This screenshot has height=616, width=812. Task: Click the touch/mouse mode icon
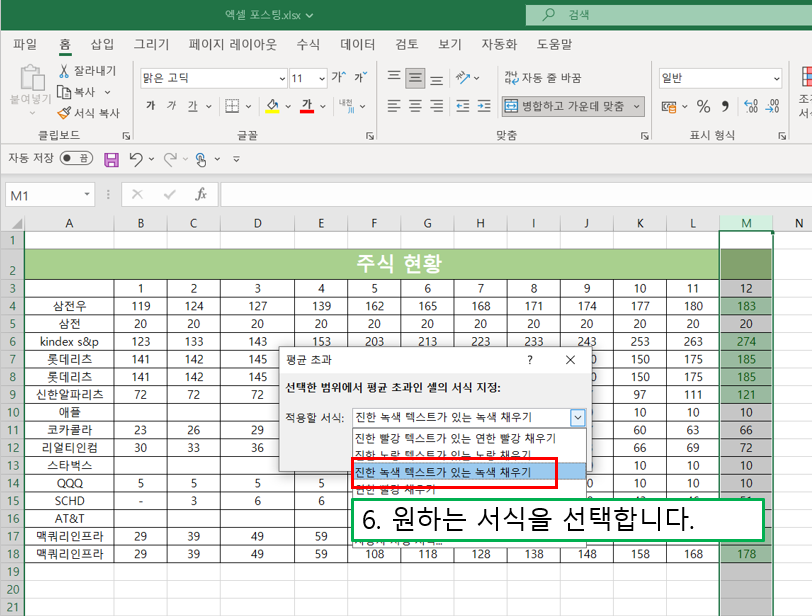click(201, 159)
